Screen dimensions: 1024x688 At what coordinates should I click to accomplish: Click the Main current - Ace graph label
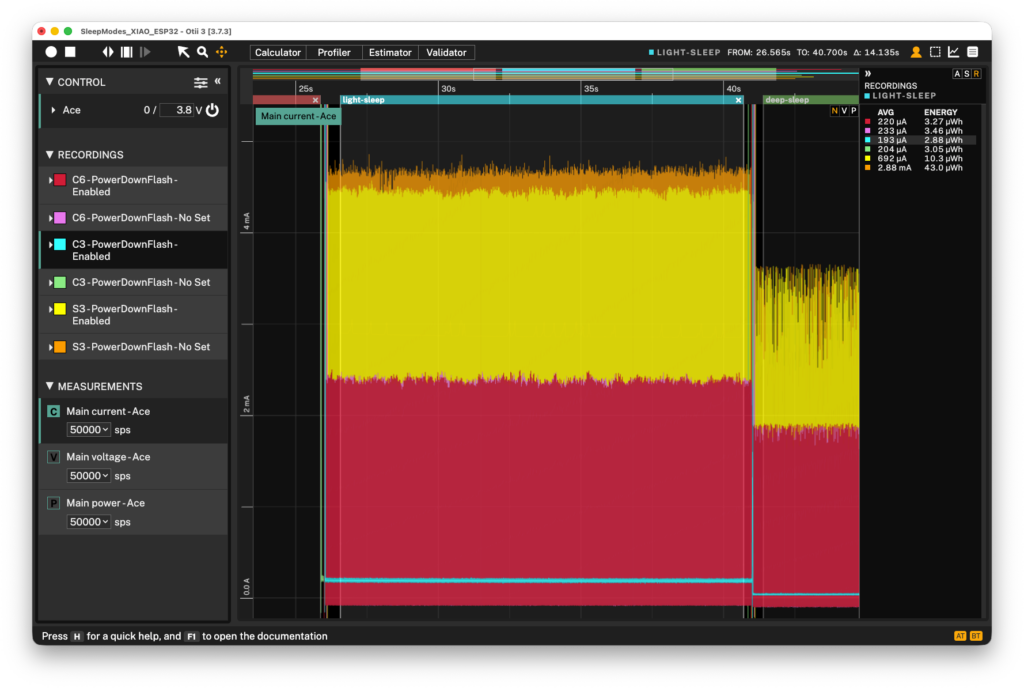[x=298, y=116]
